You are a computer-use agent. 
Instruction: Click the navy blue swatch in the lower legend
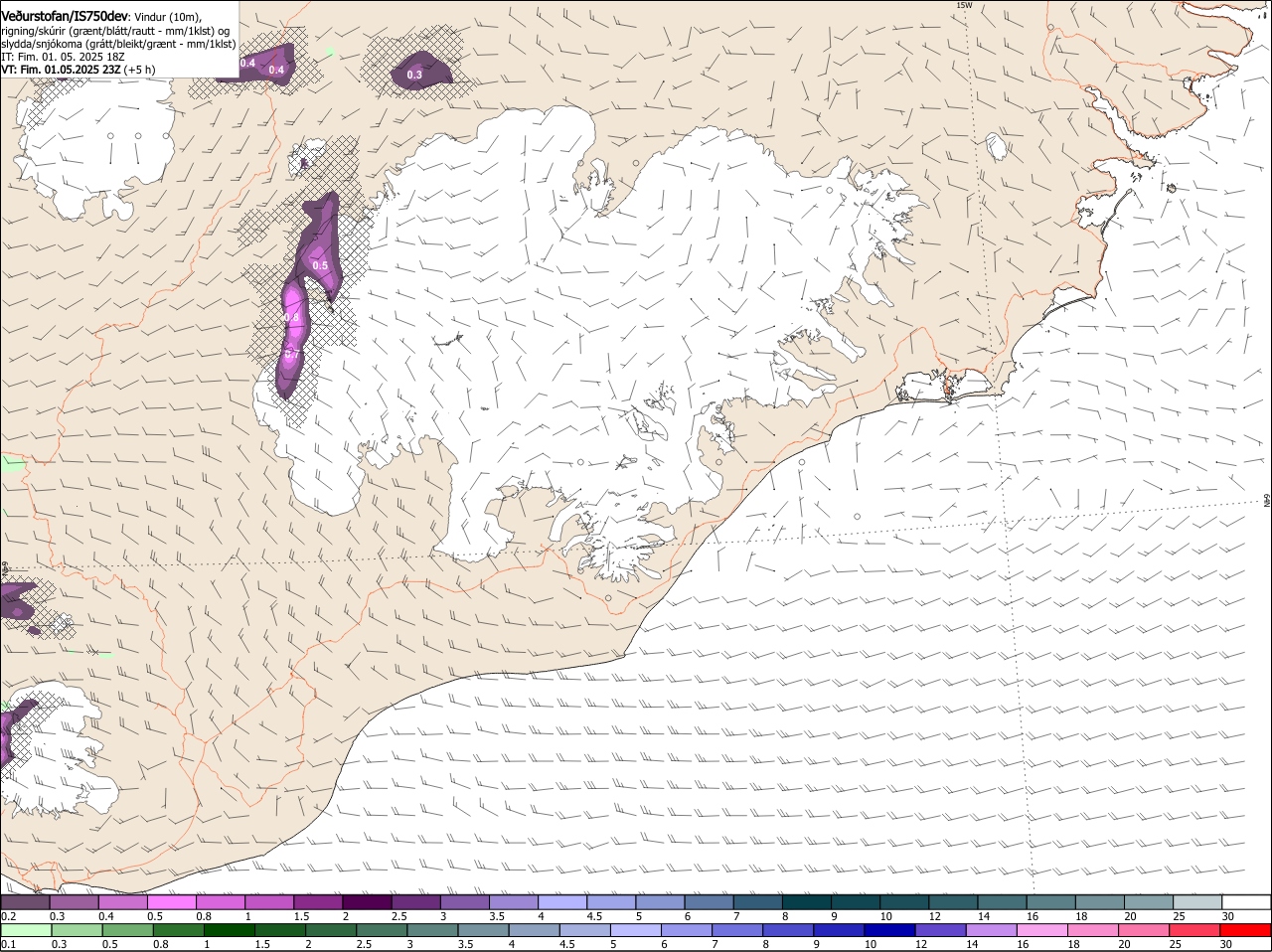pyautogui.click(x=889, y=930)
